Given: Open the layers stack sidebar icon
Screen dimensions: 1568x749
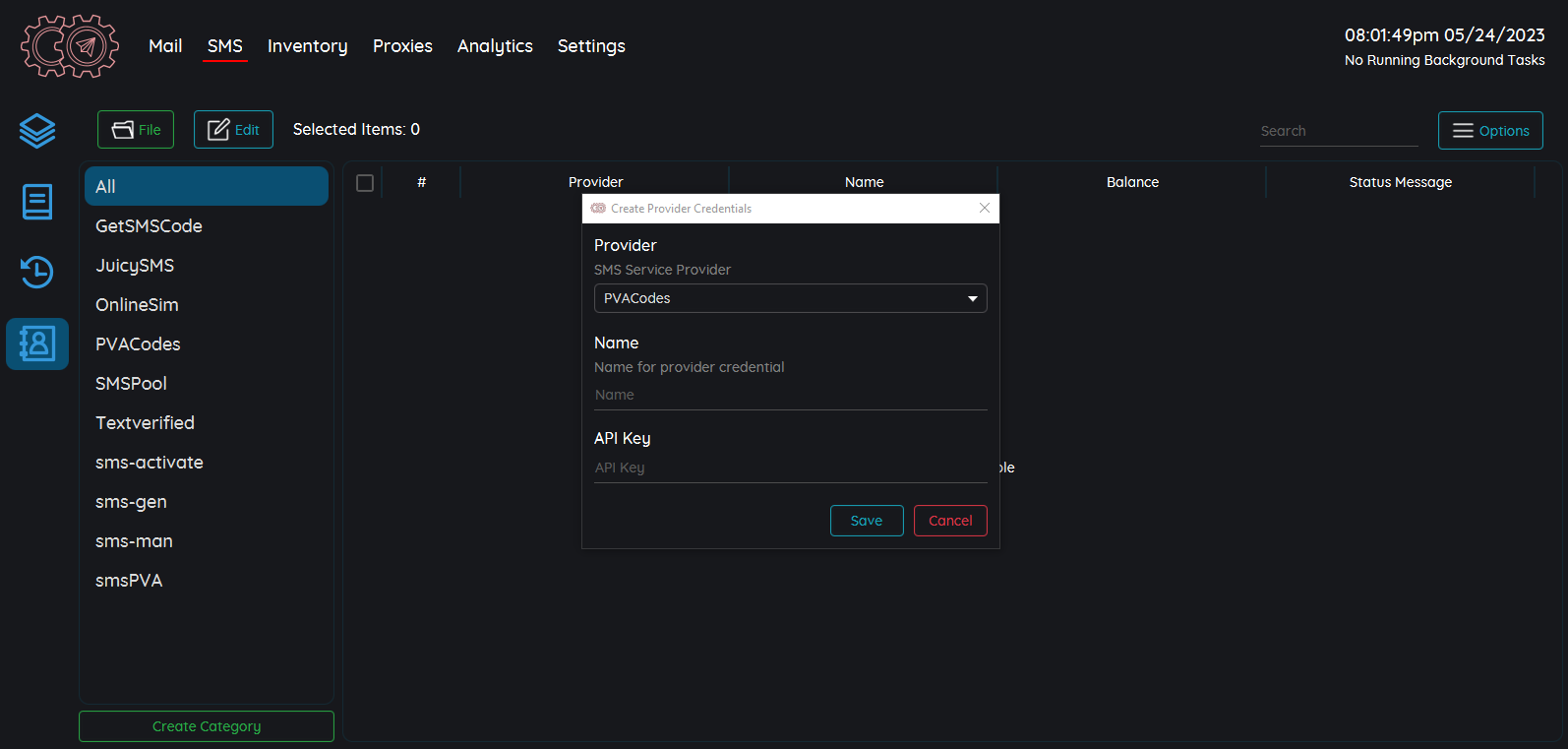Looking at the screenshot, I should [x=37, y=131].
